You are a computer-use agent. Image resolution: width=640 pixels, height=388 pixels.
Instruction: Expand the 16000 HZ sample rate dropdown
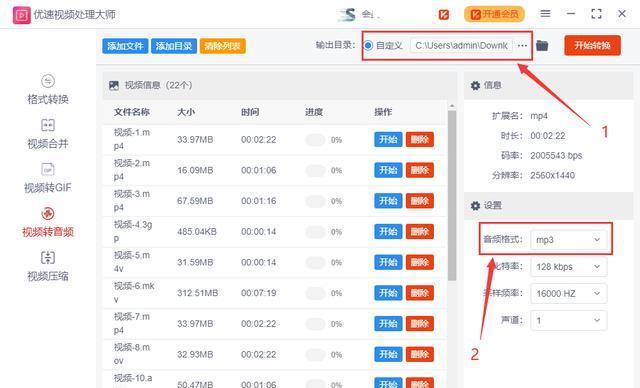tap(569, 293)
